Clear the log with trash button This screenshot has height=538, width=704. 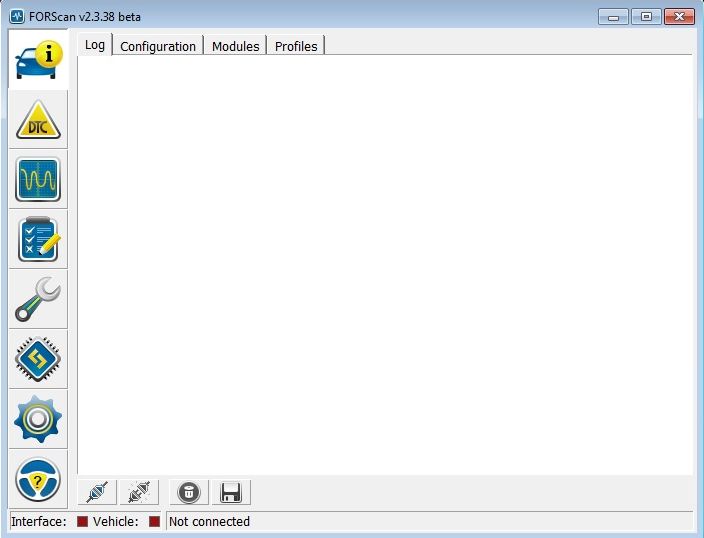[188, 492]
